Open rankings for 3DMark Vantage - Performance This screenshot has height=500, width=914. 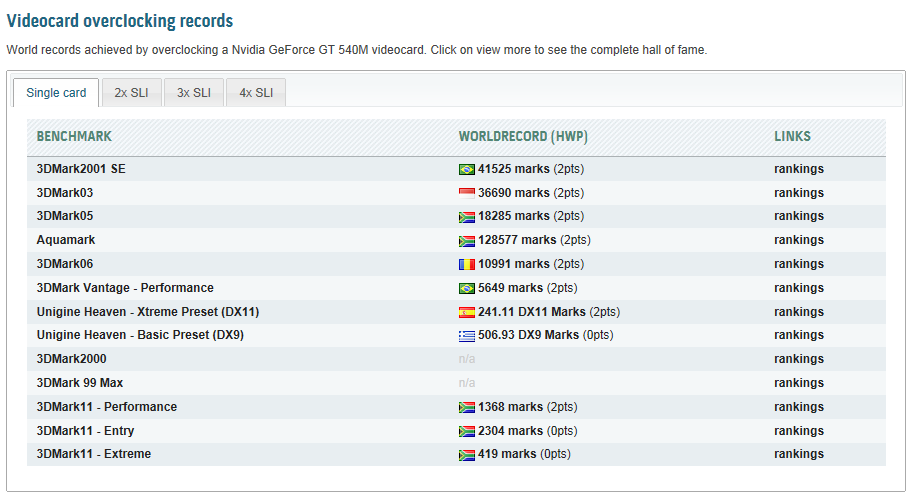click(x=799, y=287)
